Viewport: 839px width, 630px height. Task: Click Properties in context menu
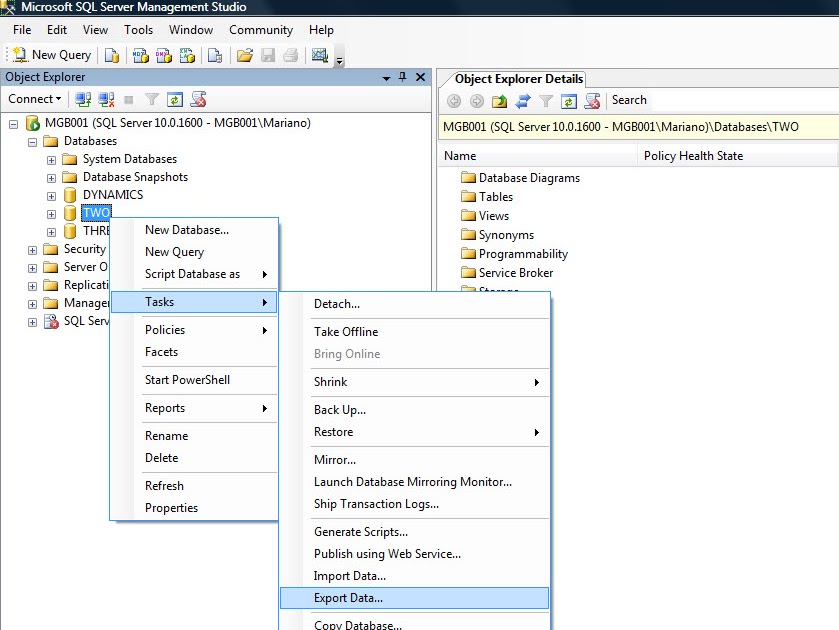pyautogui.click(x=195, y=508)
